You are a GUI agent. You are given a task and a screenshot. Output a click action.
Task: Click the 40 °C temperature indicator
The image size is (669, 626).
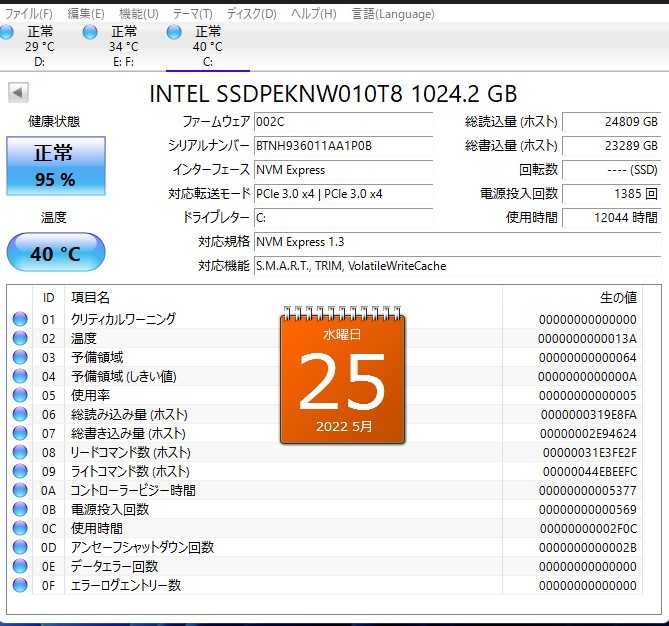point(55,253)
